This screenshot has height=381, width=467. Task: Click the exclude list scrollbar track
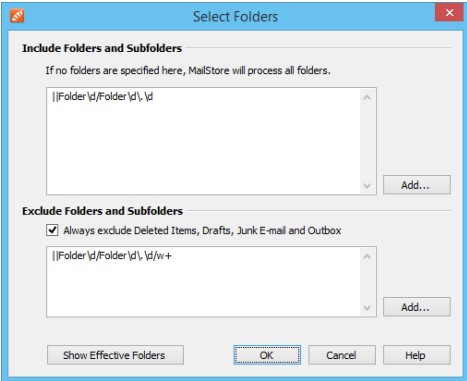pos(367,282)
